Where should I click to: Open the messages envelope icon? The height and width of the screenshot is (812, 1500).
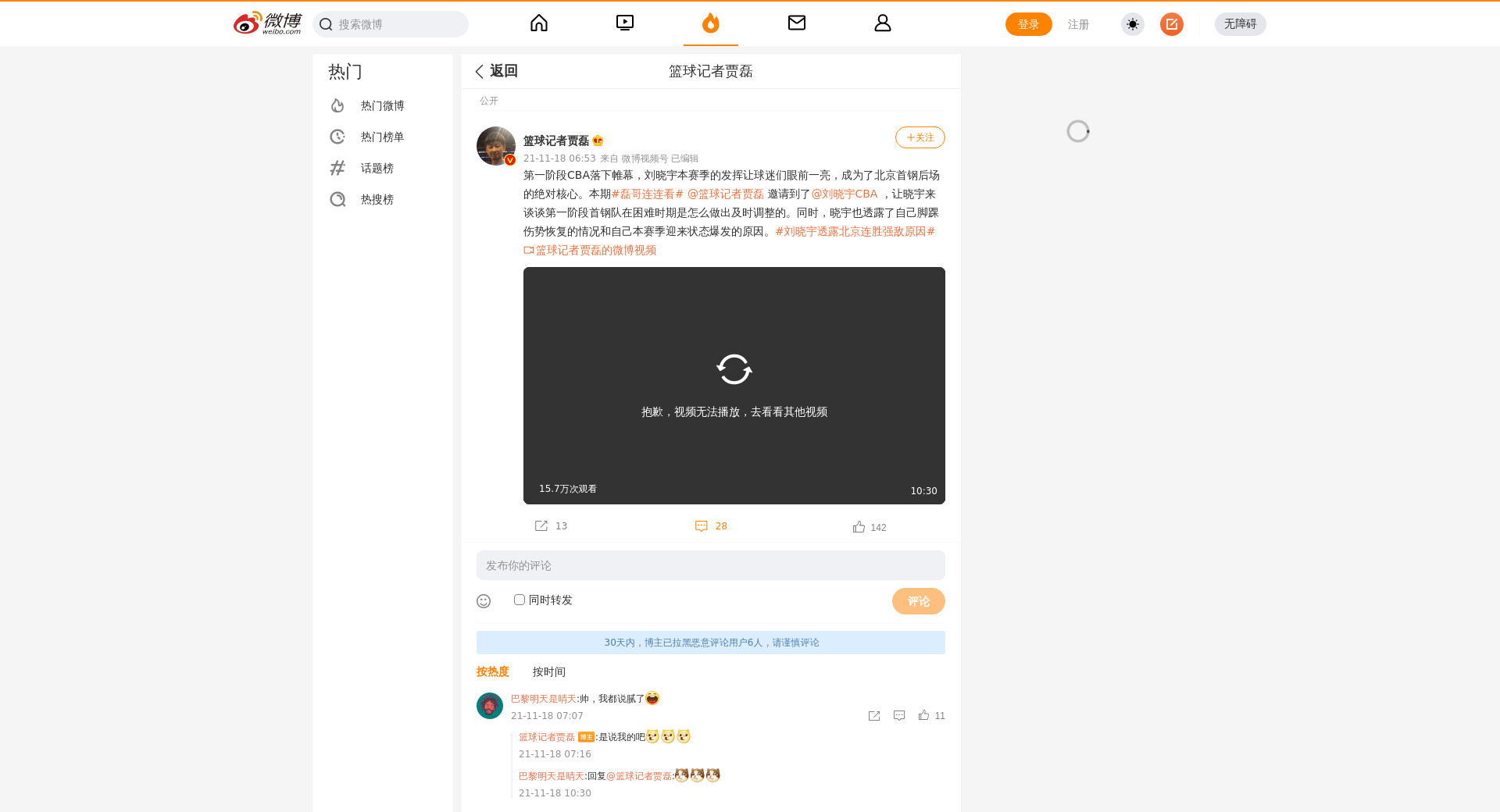point(797,23)
